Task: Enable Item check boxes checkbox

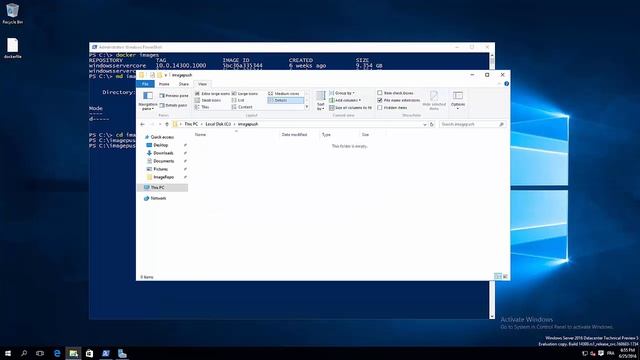Action: [x=380, y=93]
